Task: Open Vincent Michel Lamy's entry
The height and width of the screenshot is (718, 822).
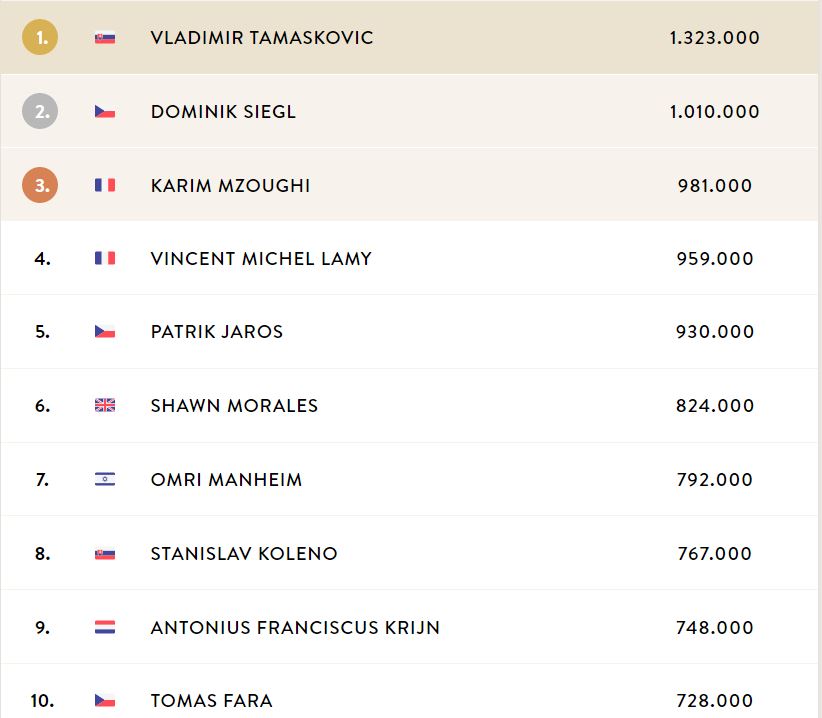Action: point(261,258)
